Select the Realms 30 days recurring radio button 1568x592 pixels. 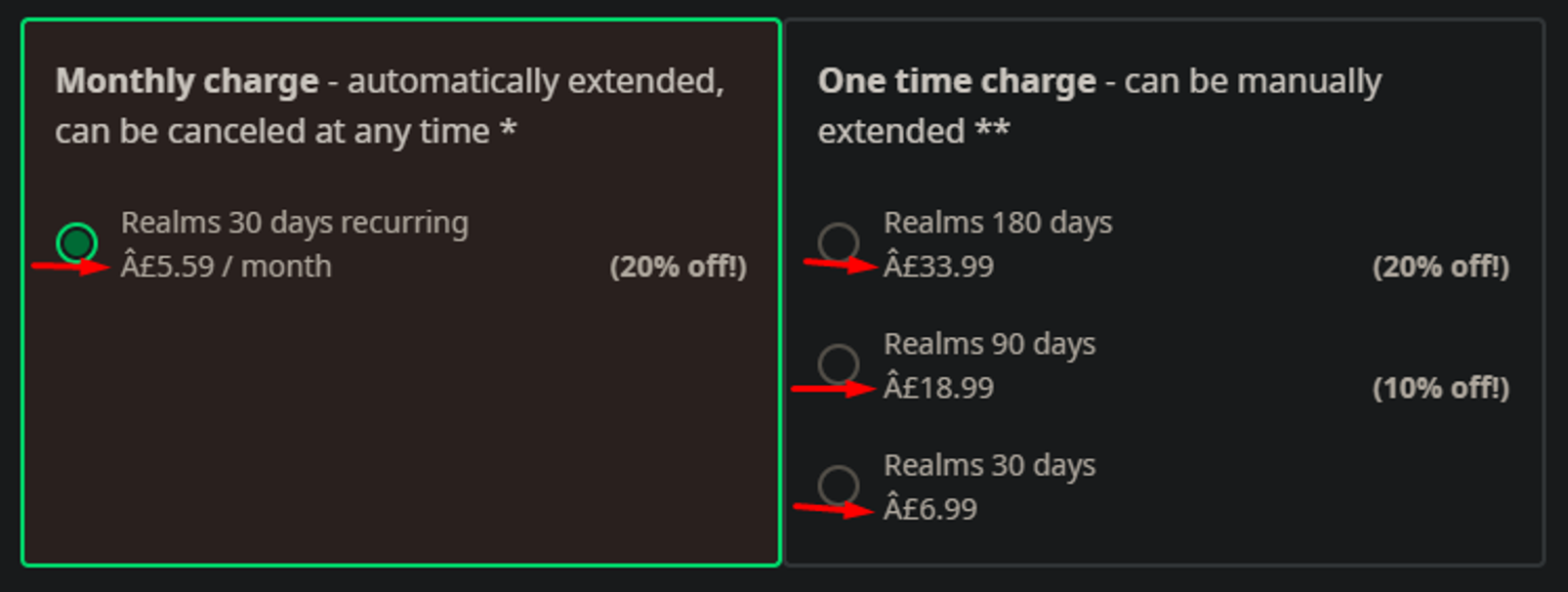point(76,242)
